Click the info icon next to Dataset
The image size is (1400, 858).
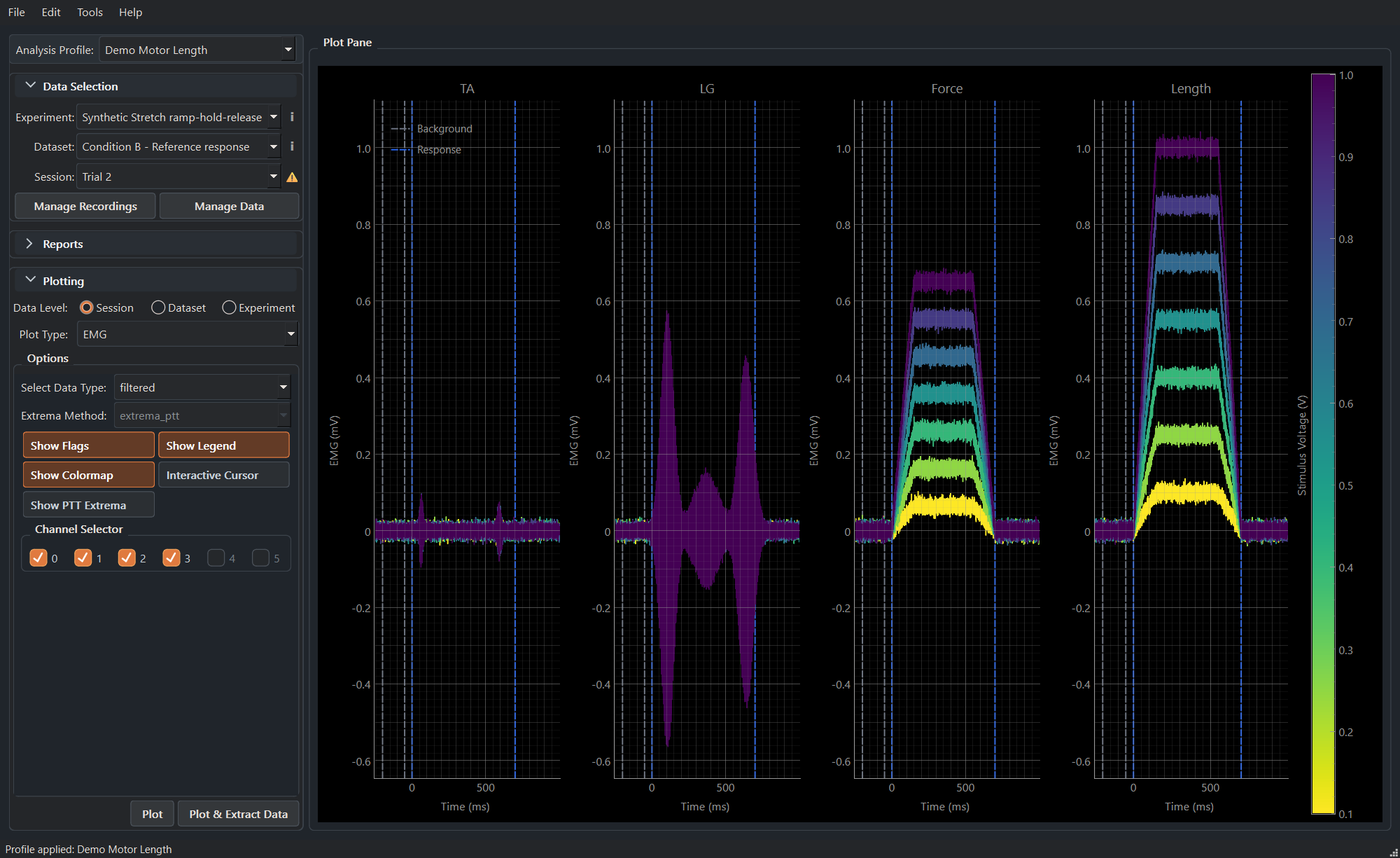coord(292,146)
